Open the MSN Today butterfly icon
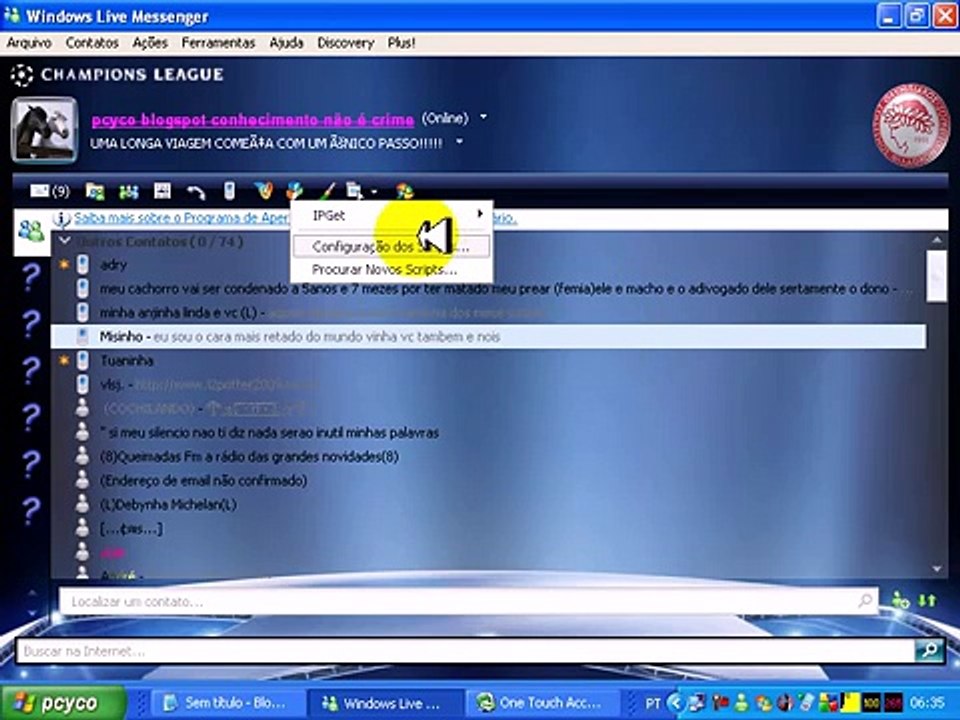The height and width of the screenshot is (720, 960). click(x=263, y=191)
